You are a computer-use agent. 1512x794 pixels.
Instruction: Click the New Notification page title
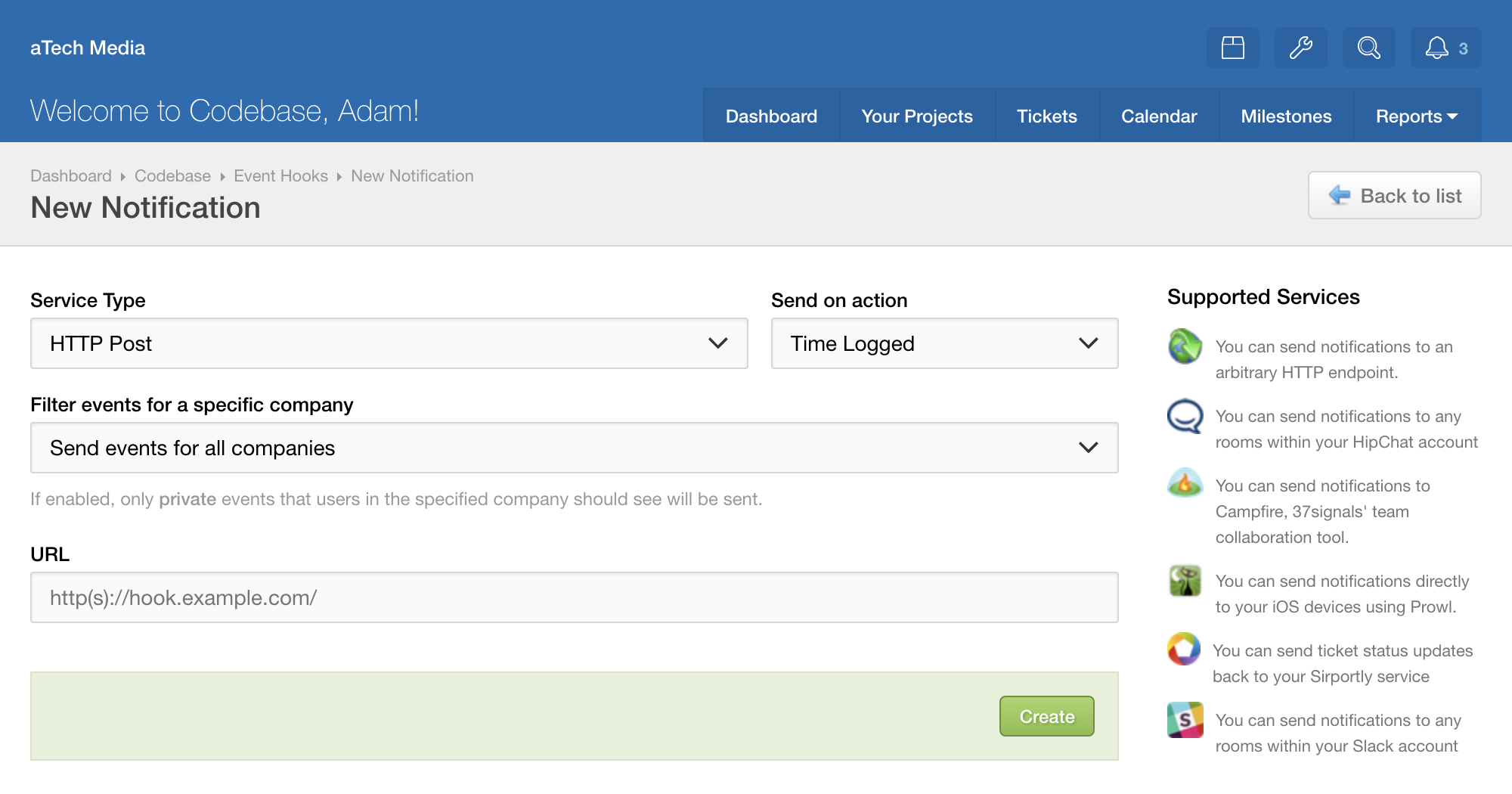point(145,207)
